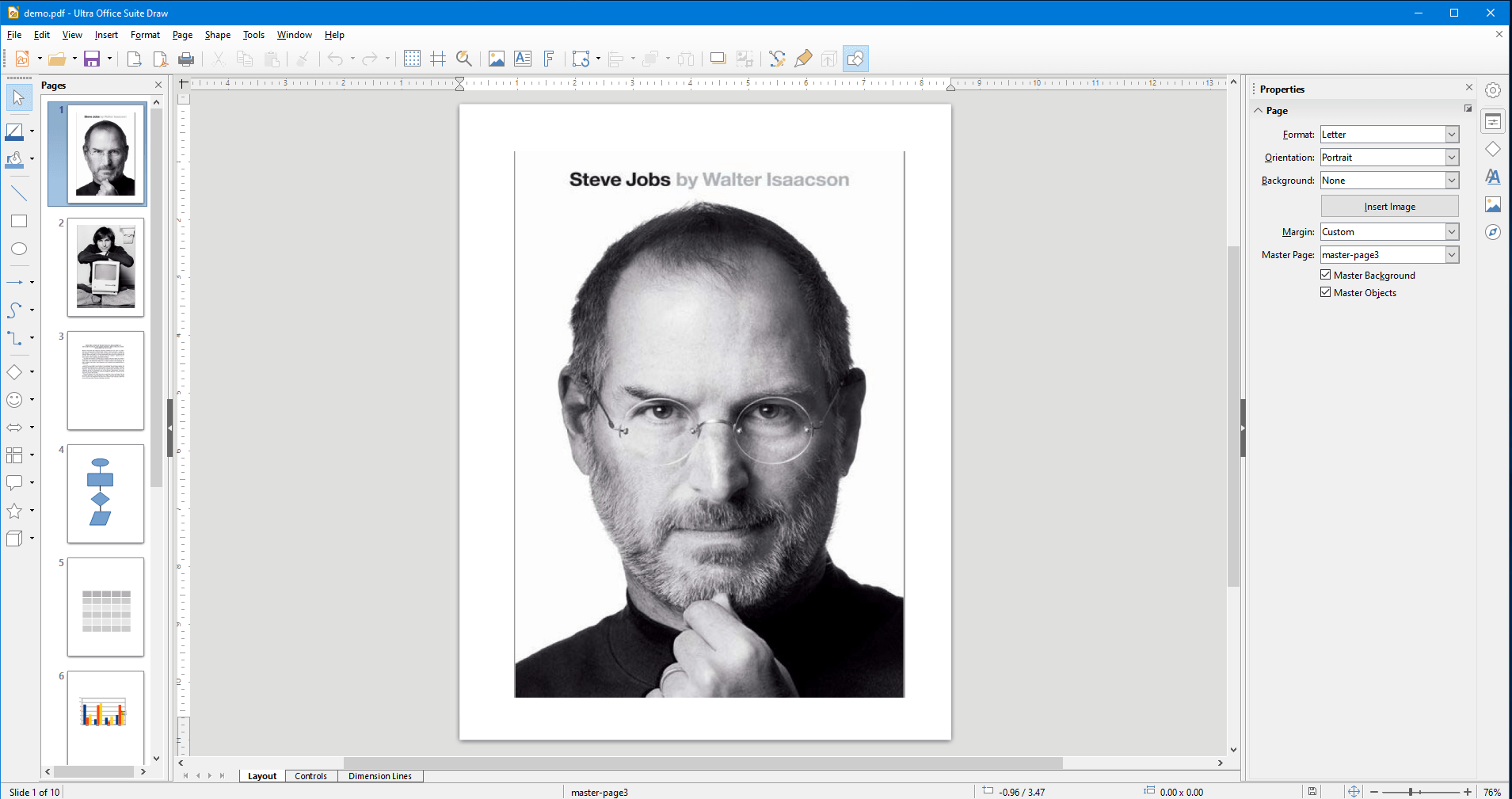Click the Insert Image toolbar icon
The height and width of the screenshot is (799, 1512).
[497, 59]
